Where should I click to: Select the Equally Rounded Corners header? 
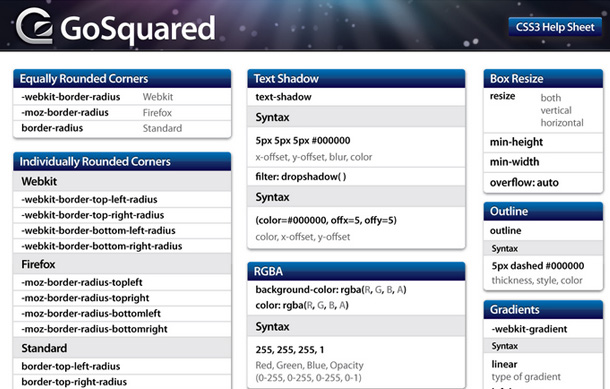click(122, 79)
